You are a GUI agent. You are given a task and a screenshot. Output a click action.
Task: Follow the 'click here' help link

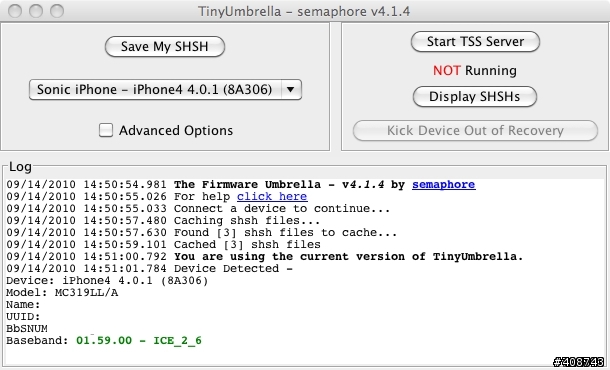point(272,196)
